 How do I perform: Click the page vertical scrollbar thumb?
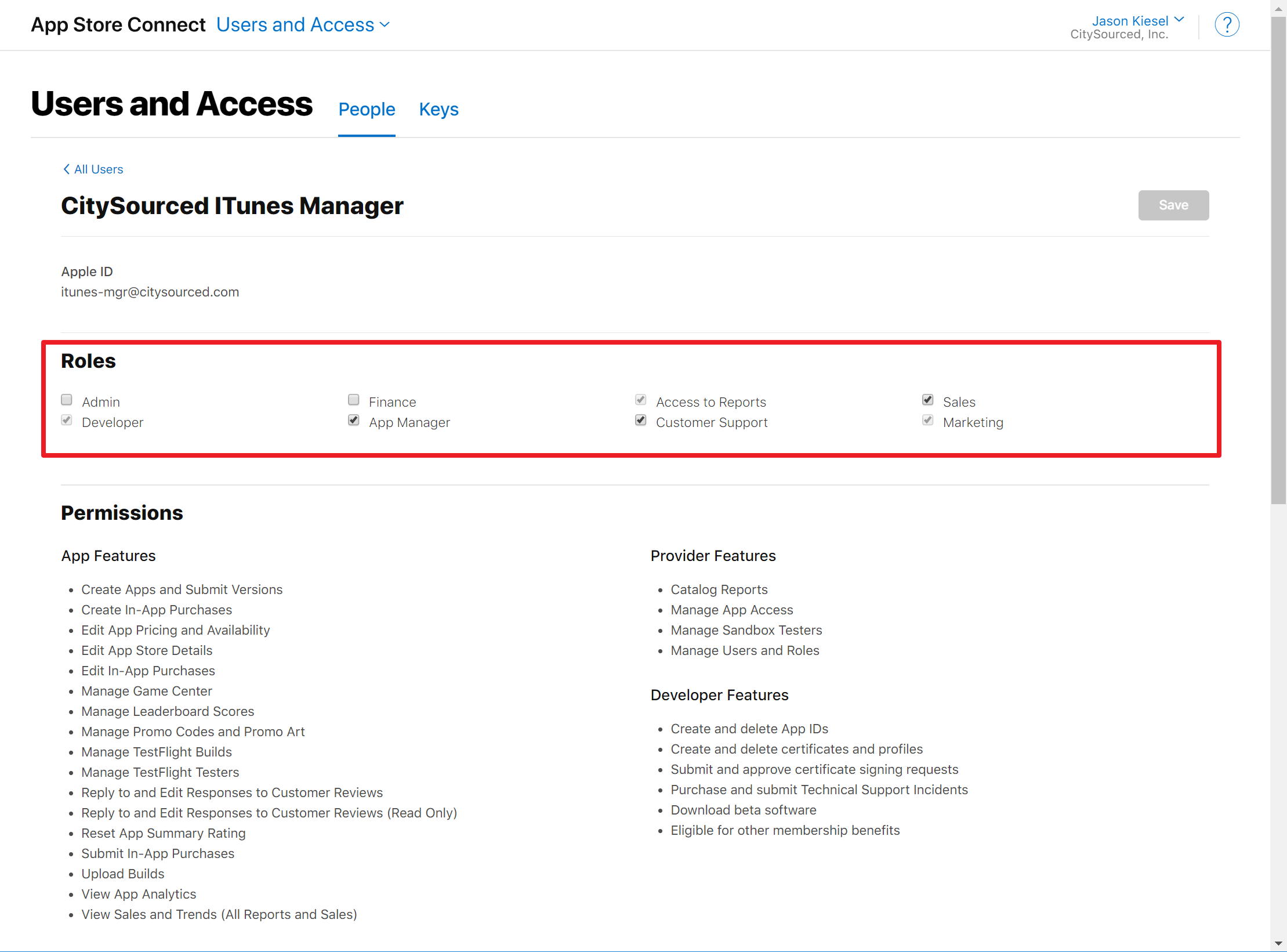pyautogui.click(x=1278, y=261)
